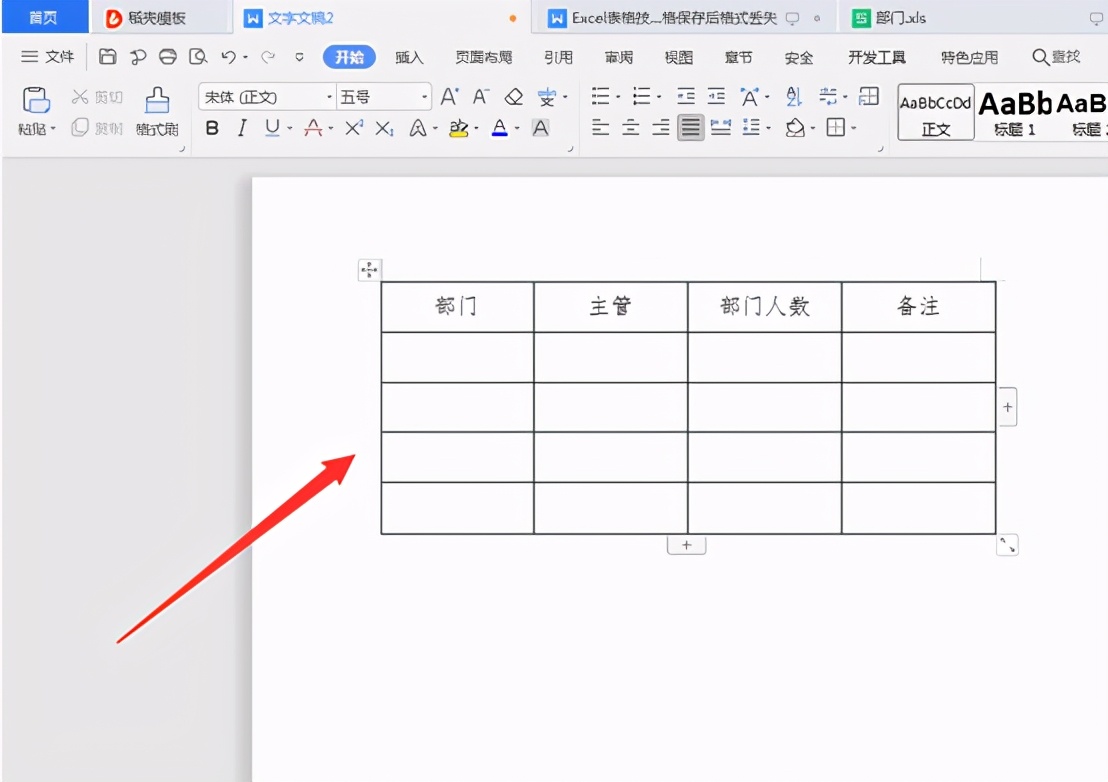Select the 开始 ribbon tab

349,57
